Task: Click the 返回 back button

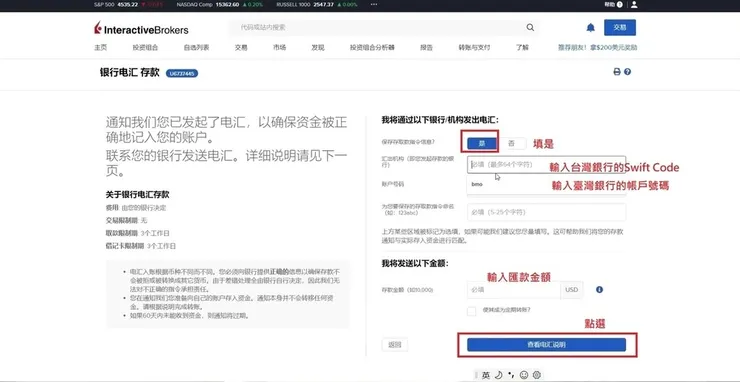Action: [x=395, y=345]
